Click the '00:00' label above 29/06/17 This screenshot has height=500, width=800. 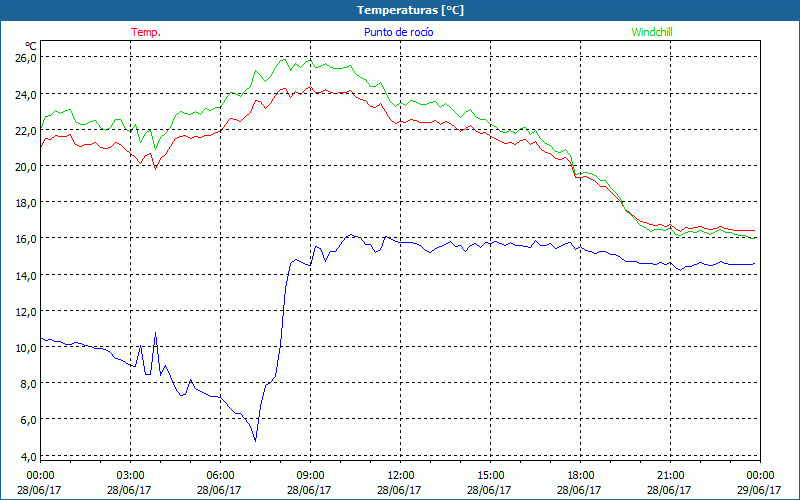click(760, 476)
